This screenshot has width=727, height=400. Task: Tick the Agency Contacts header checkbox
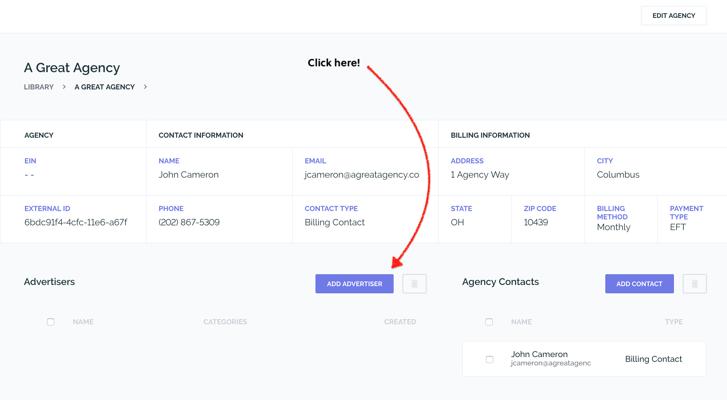[x=489, y=322]
